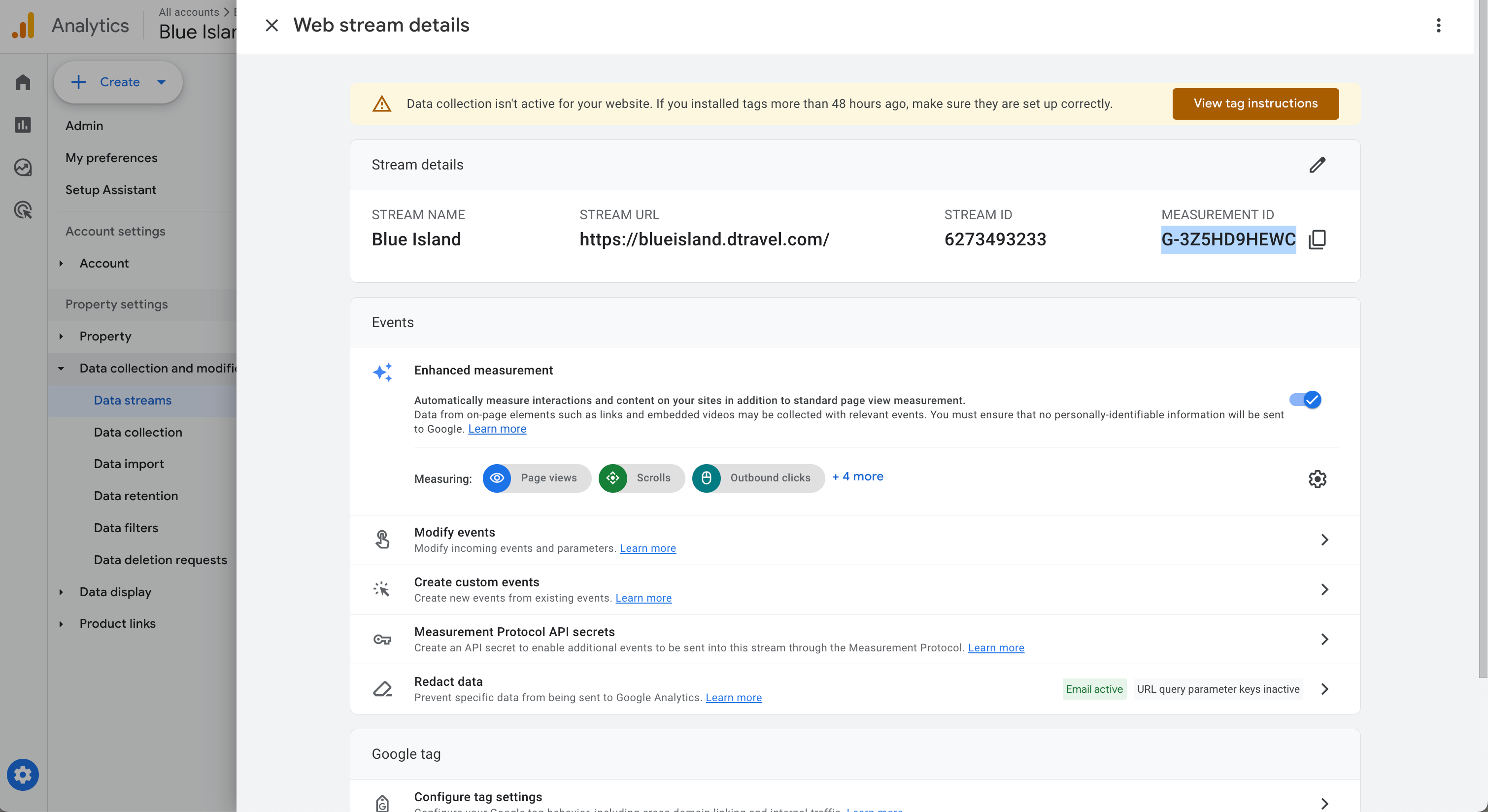
Task: Expand the Product links tree item
Action: [x=61, y=624]
